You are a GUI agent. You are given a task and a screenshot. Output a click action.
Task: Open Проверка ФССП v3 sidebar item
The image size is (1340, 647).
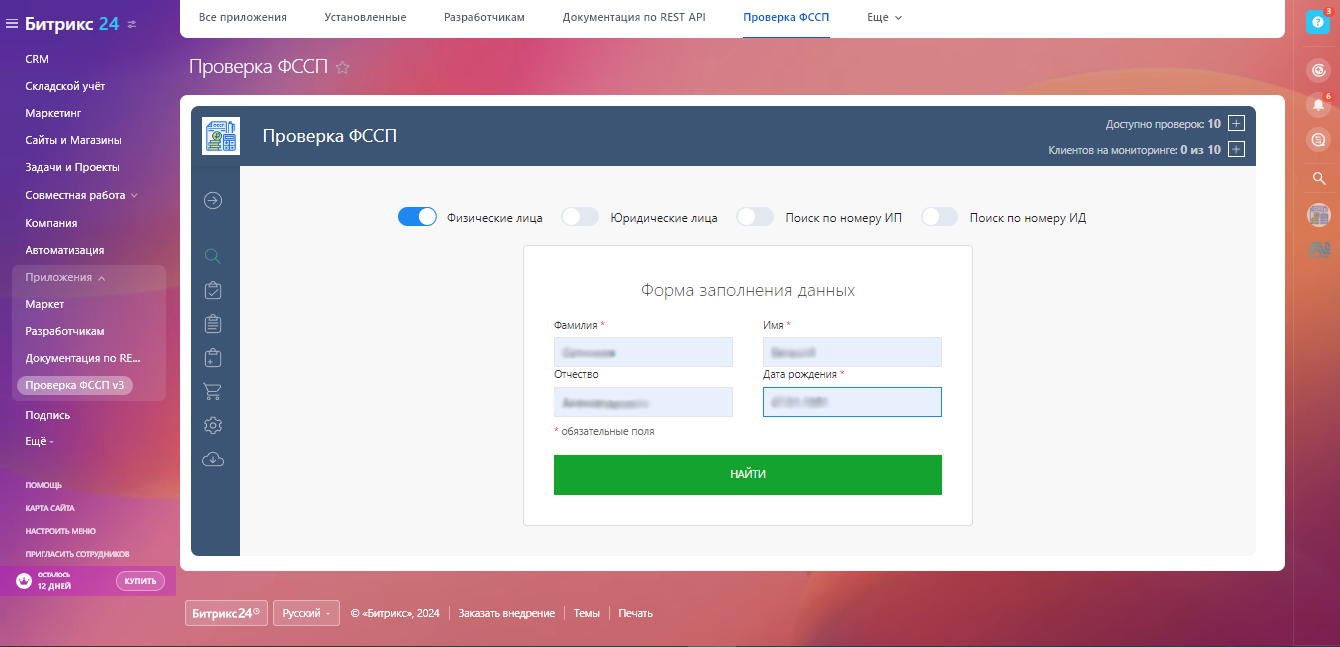(x=75, y=385)
